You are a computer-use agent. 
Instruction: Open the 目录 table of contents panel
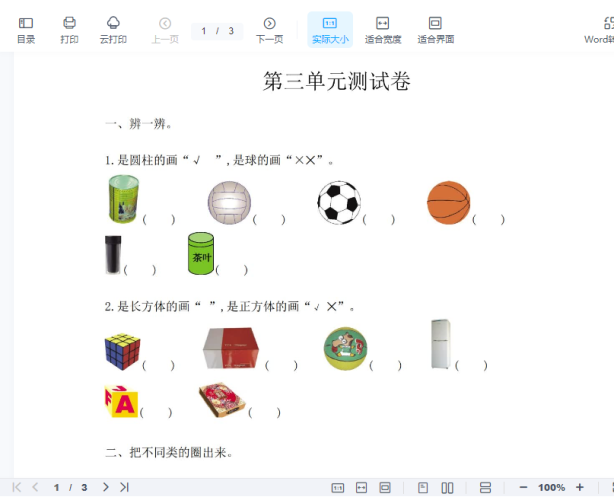pos(26,29)
